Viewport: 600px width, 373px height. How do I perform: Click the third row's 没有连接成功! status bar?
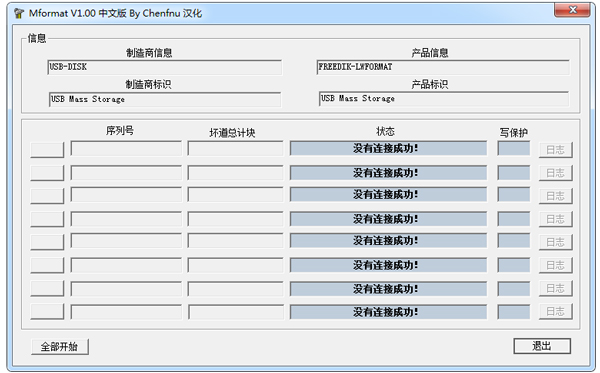pos(388,195)
